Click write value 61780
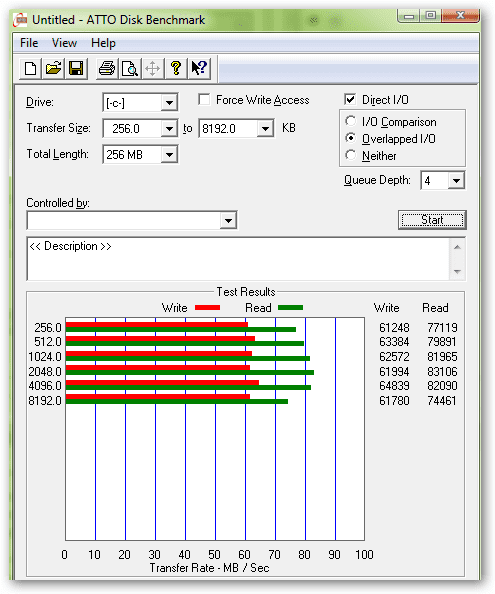Image resolution: width=495 pixels, height=594 pixels. (394, 400)
